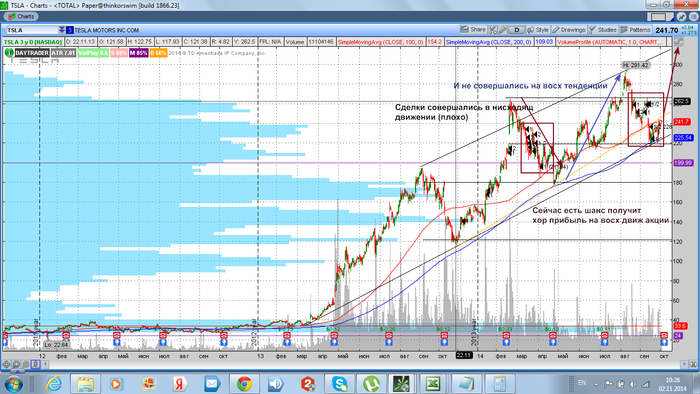
Task: Click the S 68% indicator label
Action: 119,53
